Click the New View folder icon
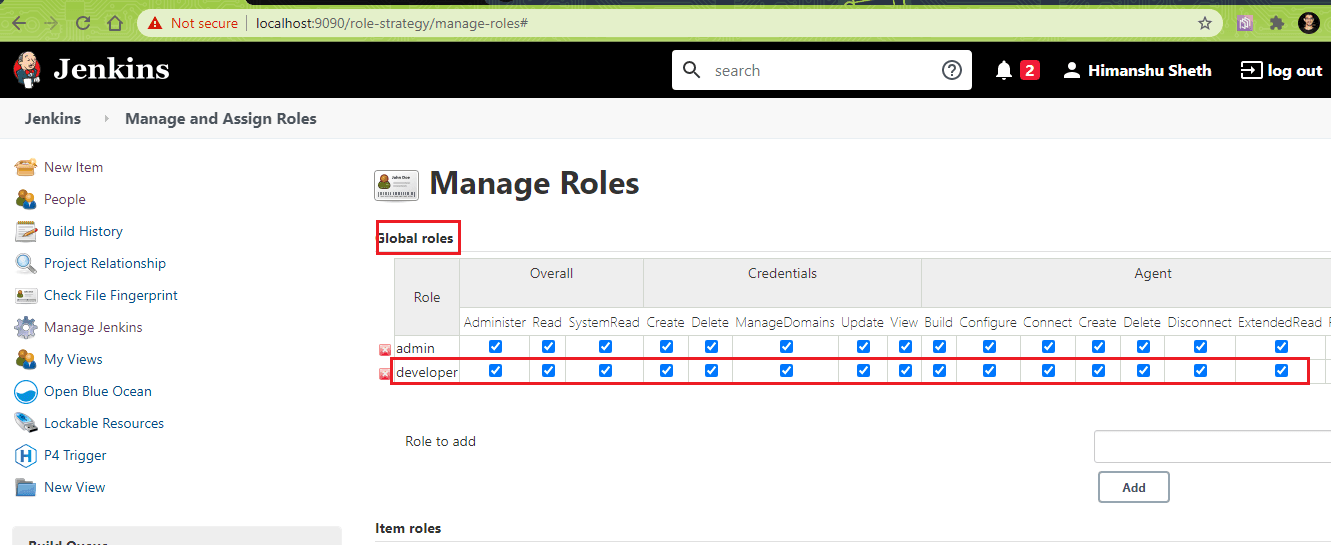Viewport: 1331px width, 545px height. [26, 487]
